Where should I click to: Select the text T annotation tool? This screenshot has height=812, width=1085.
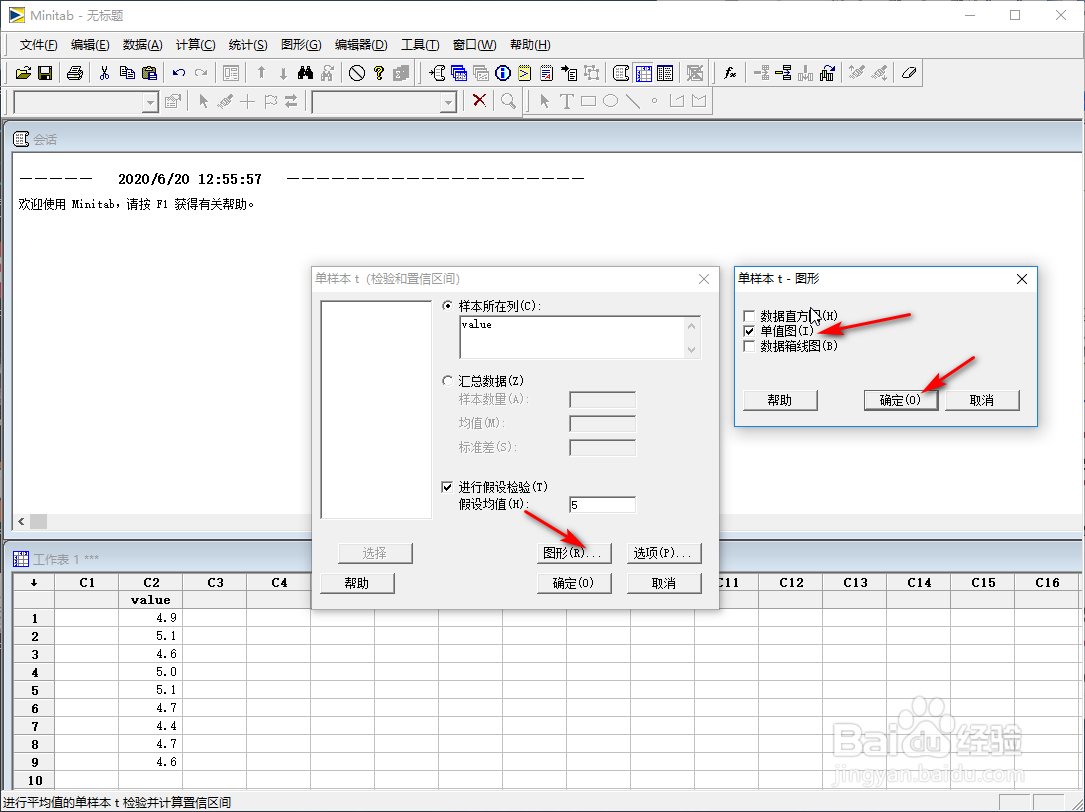pos(567,101)
